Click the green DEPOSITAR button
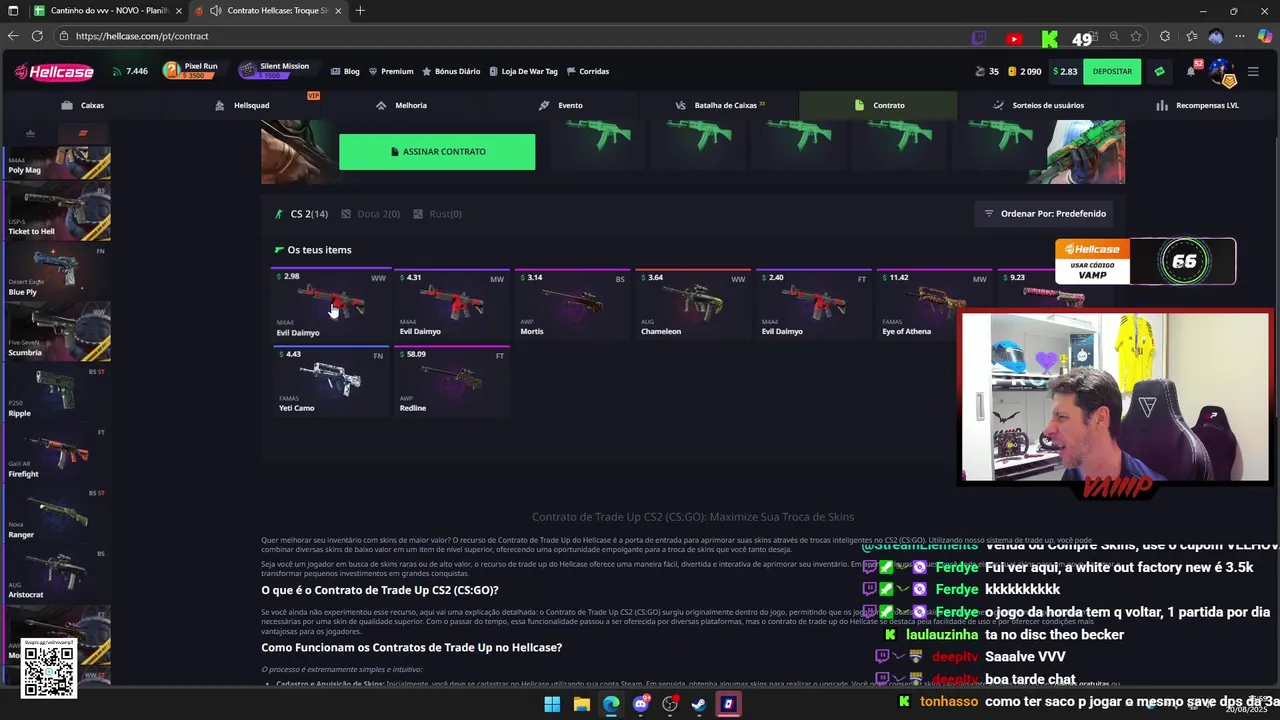The width and height of the screenshot is (1280, 720). pyautogui.click(x=1112, y=72)
